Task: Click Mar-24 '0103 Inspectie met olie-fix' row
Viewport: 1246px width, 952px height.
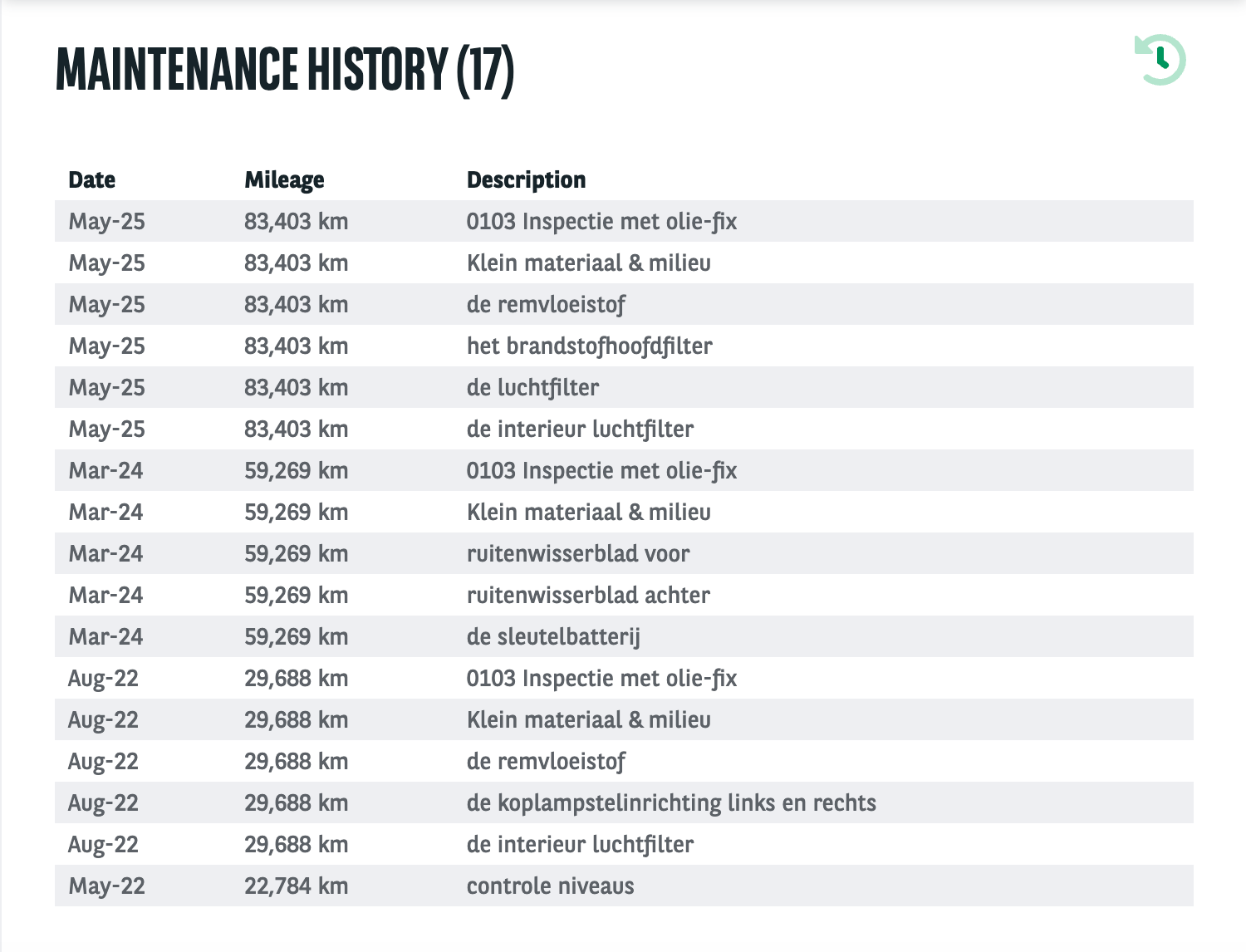Action: [x=624, y=470]
